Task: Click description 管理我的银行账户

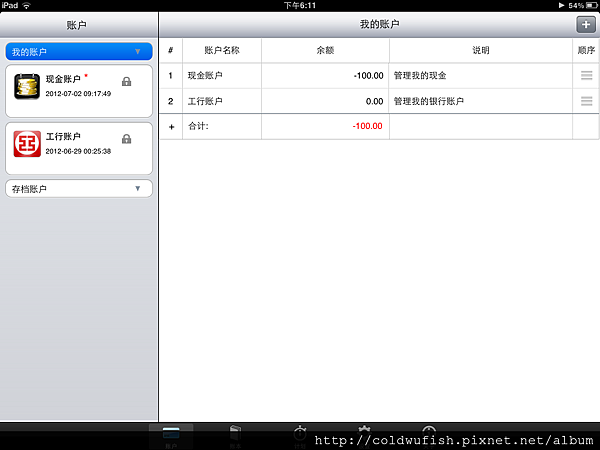Action: click(429, 101)
